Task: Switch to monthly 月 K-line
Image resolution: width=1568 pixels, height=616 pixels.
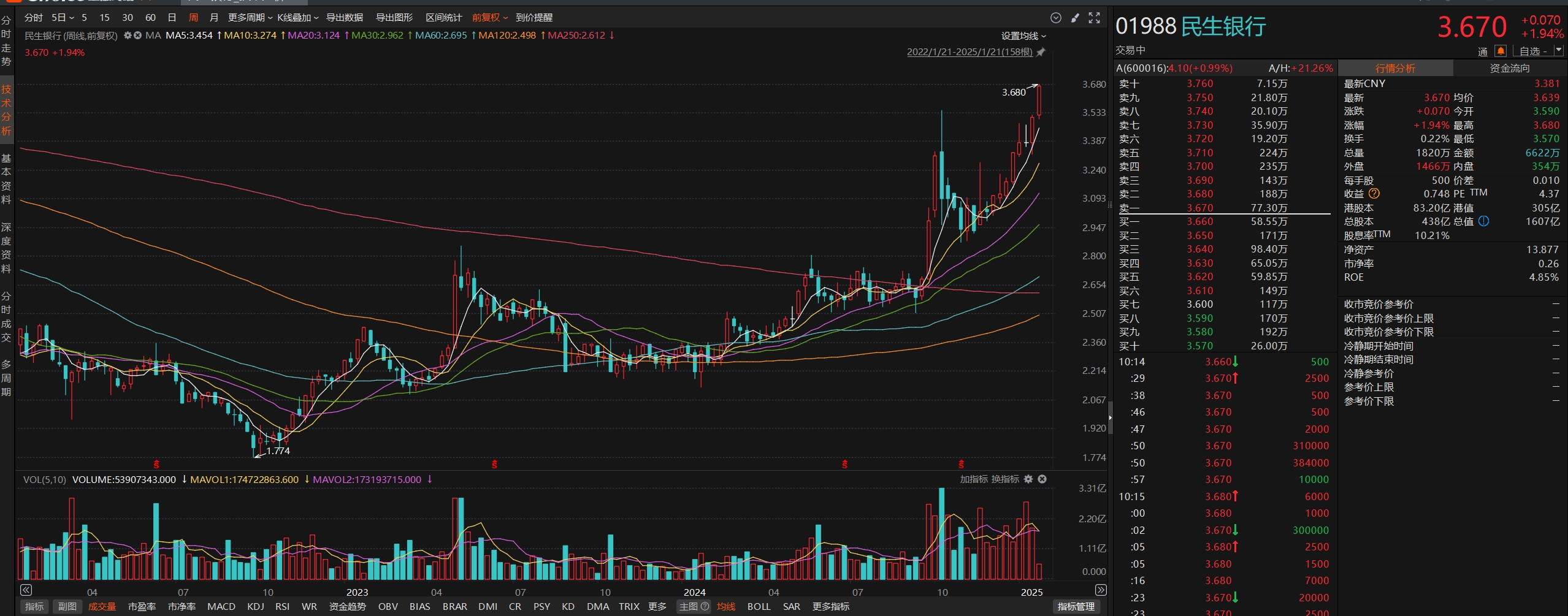Action: coord(214,18)
